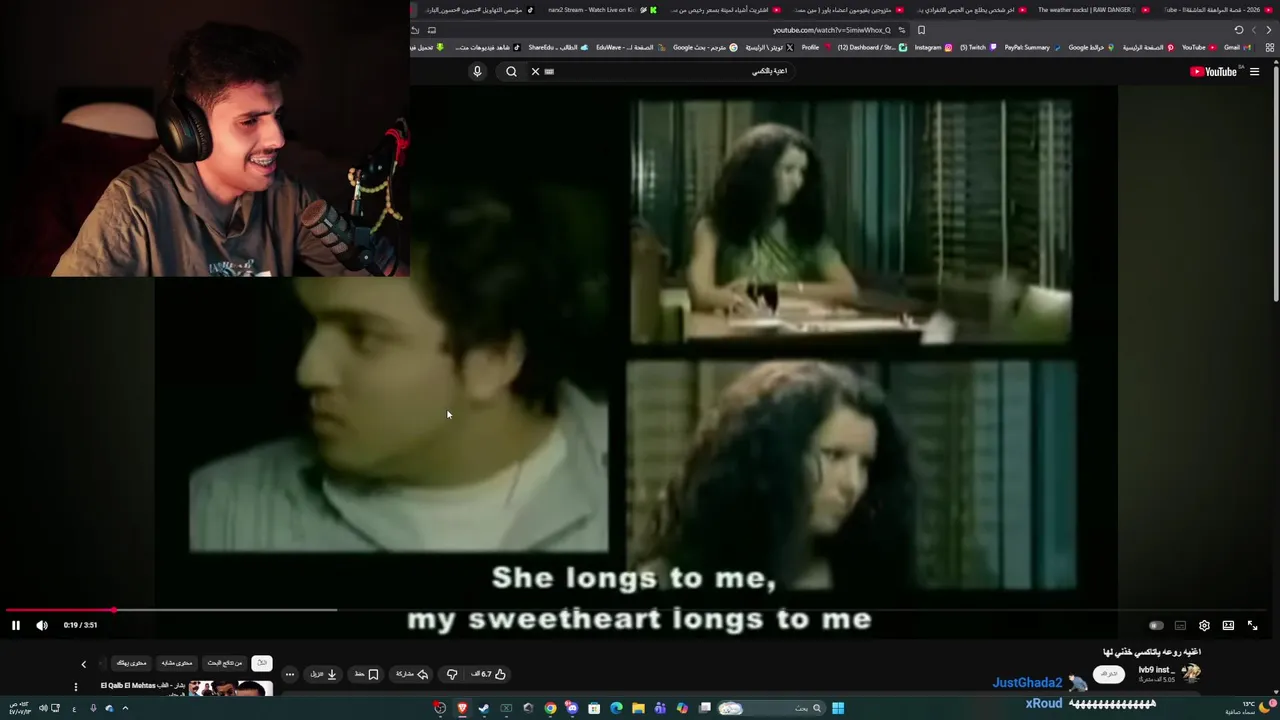1280x720 pixels.
Task: Pause the YouTube video
Action: (x=16, y=625)
